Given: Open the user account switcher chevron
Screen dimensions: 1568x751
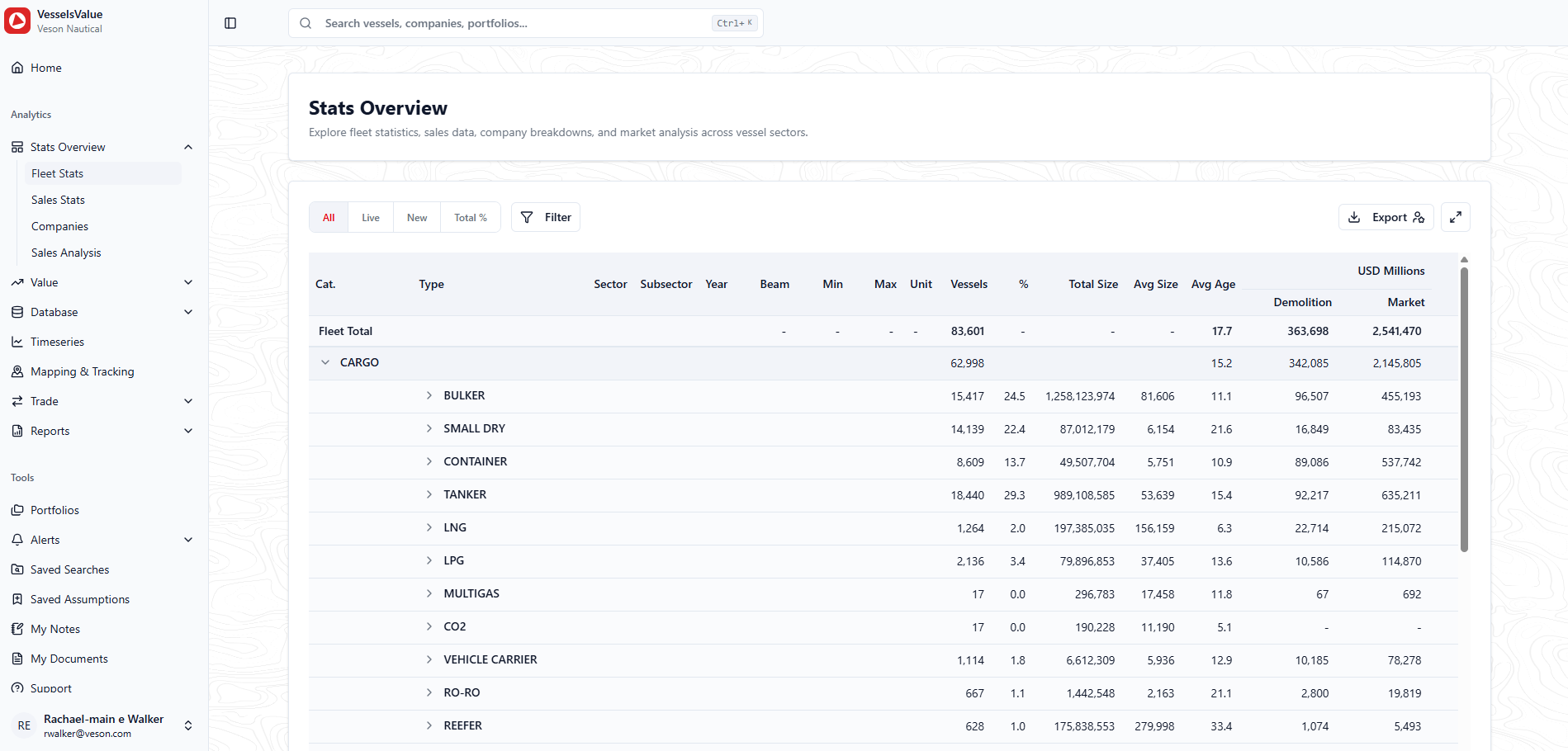Looking at the screenshot, I should click(x=188, y=725).
